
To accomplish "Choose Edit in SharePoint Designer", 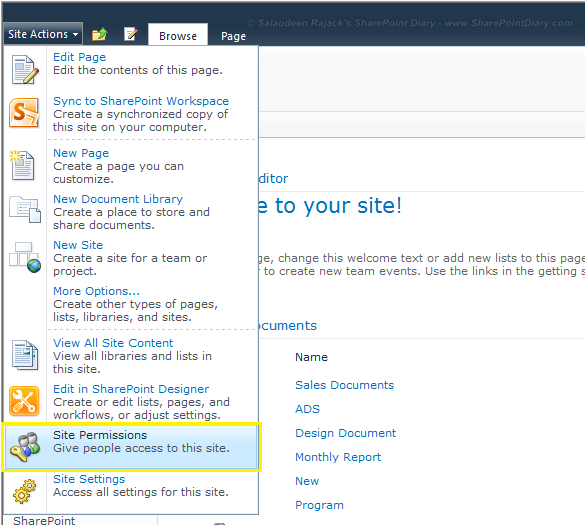I will pyautogui.click(x=131, y=389).
